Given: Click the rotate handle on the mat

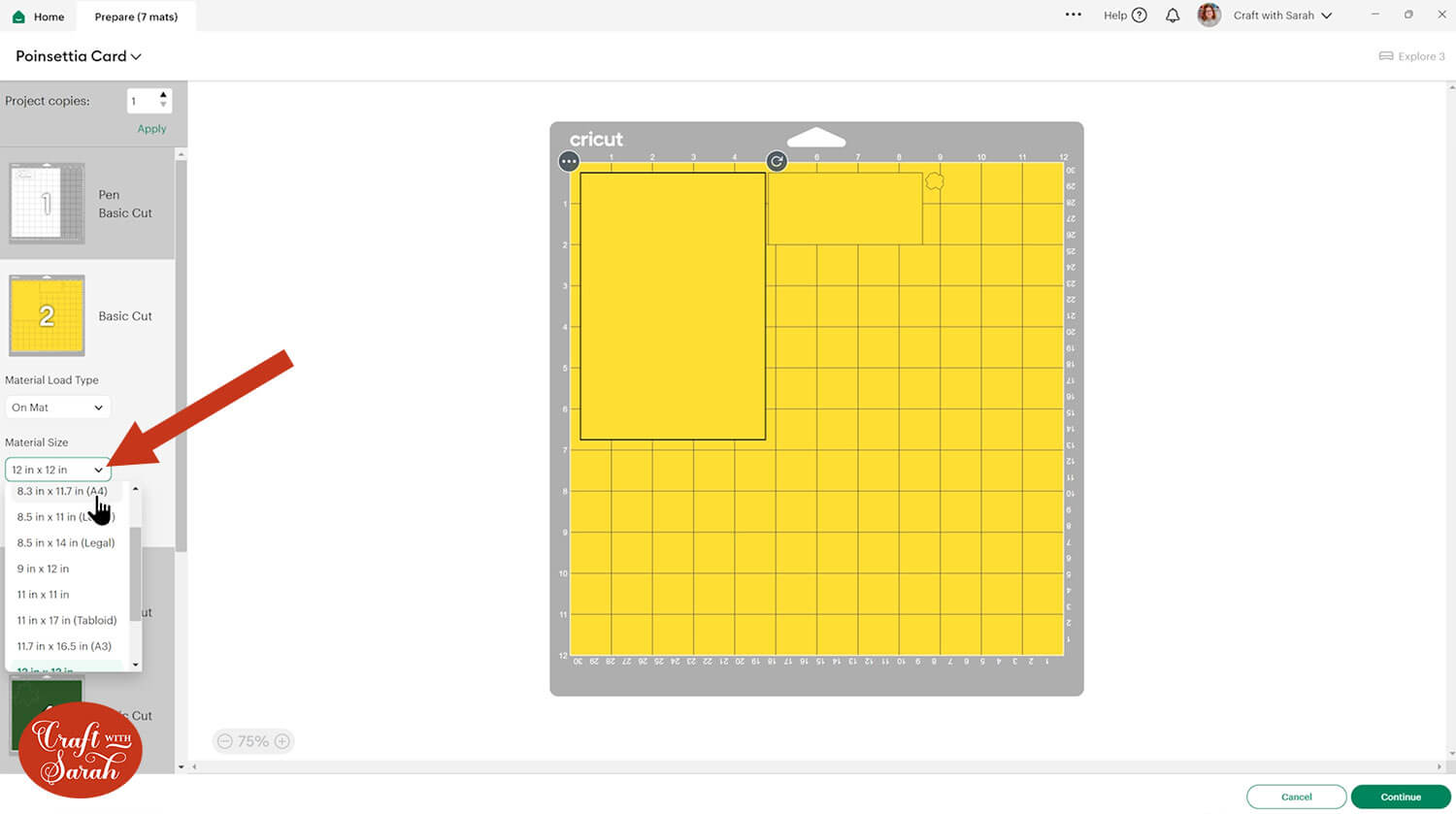Looking at the screenshot, I should coord(777,161).
